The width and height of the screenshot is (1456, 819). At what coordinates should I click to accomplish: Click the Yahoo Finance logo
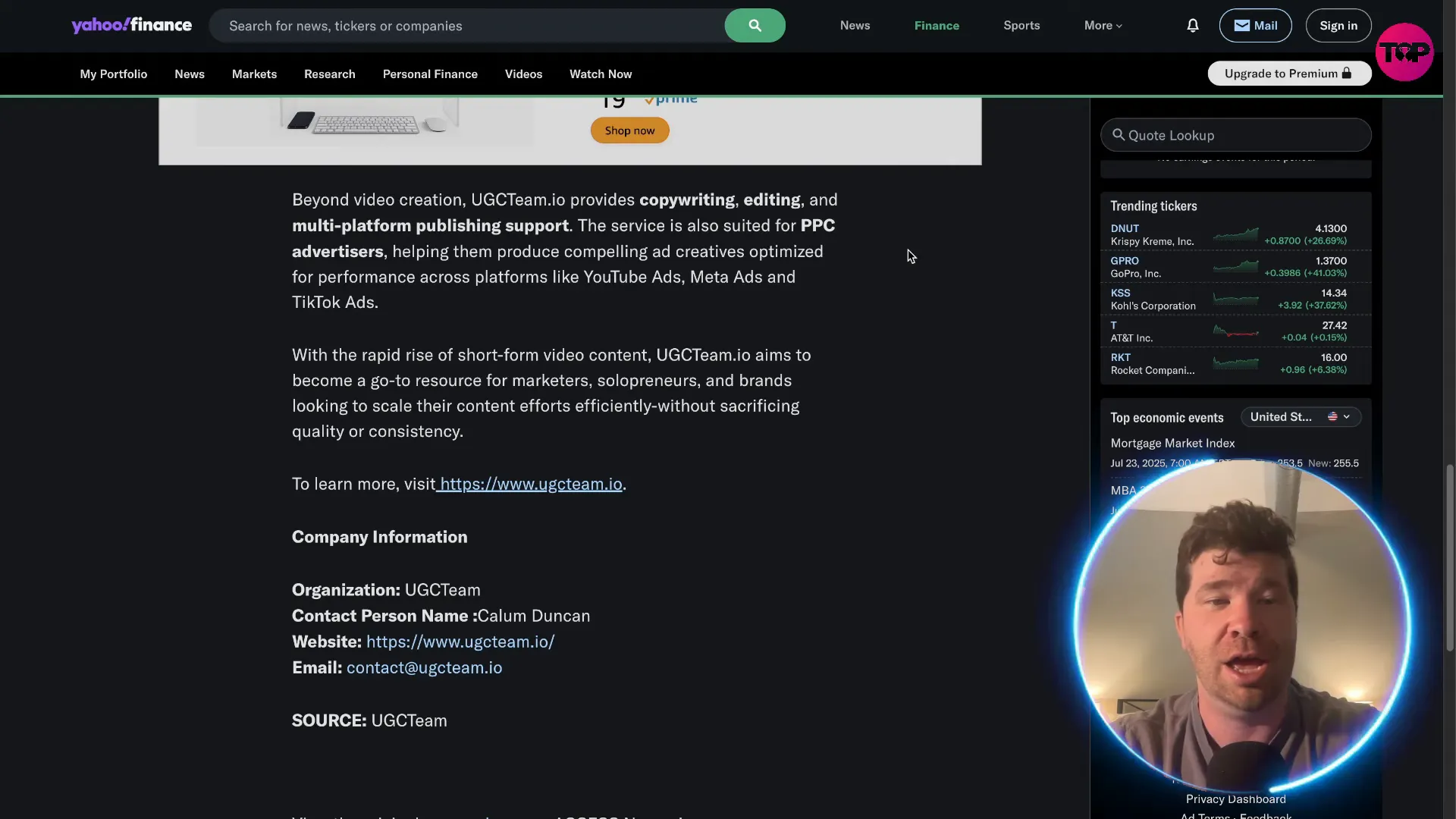(x=132, y=25)
